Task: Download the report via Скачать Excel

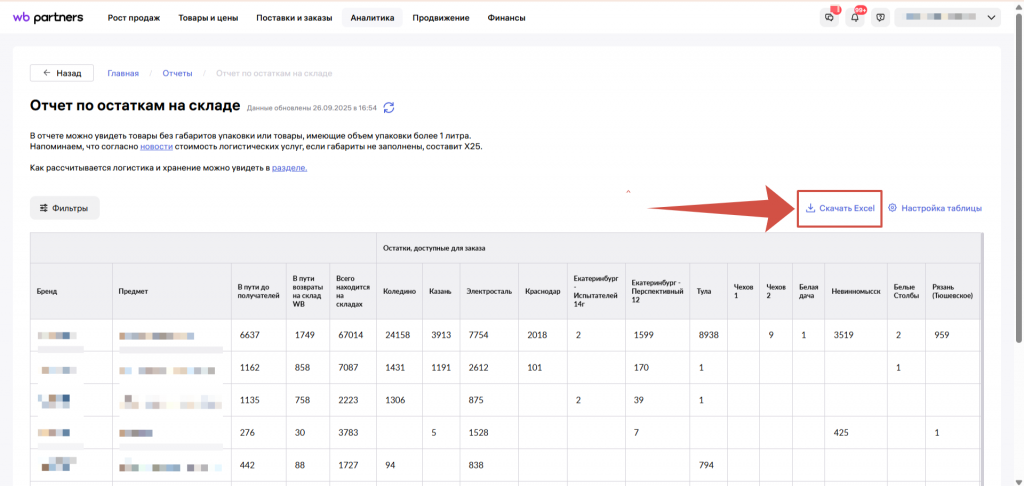Action: (840, 208)
